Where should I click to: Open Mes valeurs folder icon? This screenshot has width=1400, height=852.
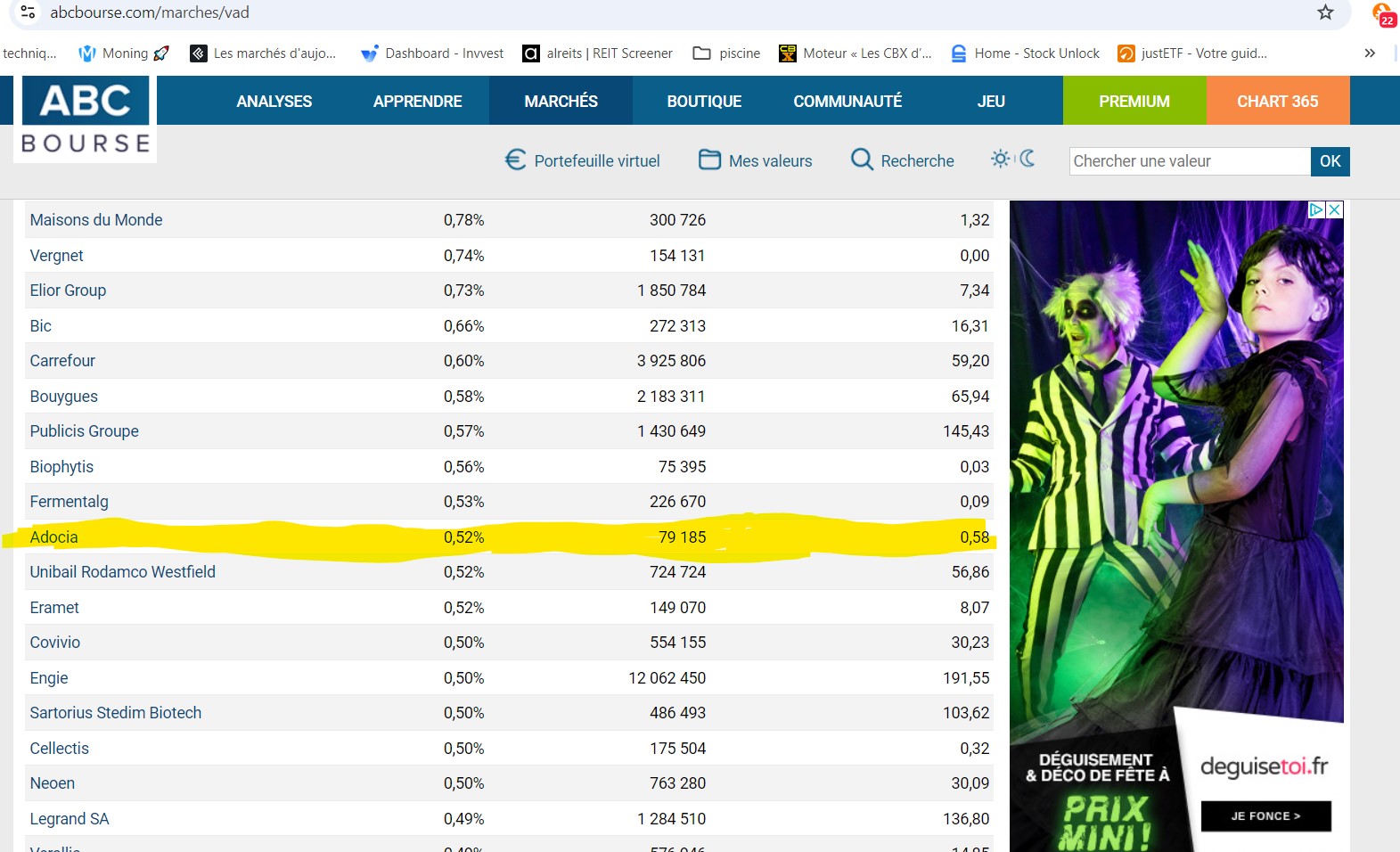[709, 160]
